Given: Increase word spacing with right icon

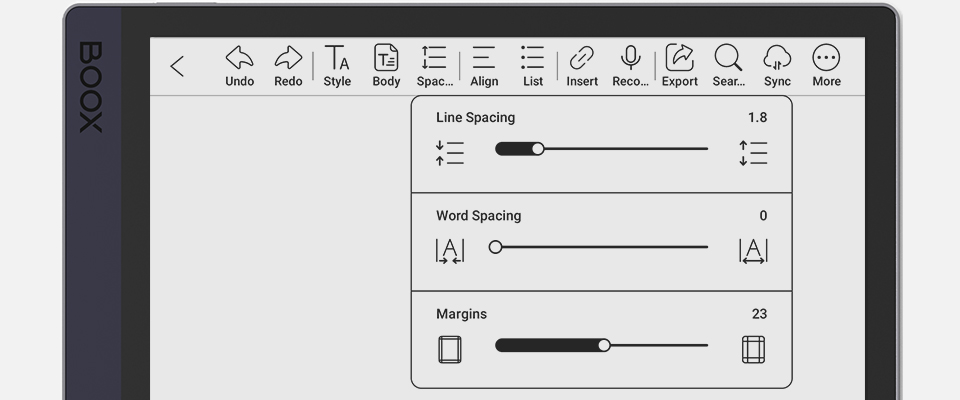Looking at the screenshot, I should pyautogui.click(x=753, y=251).
